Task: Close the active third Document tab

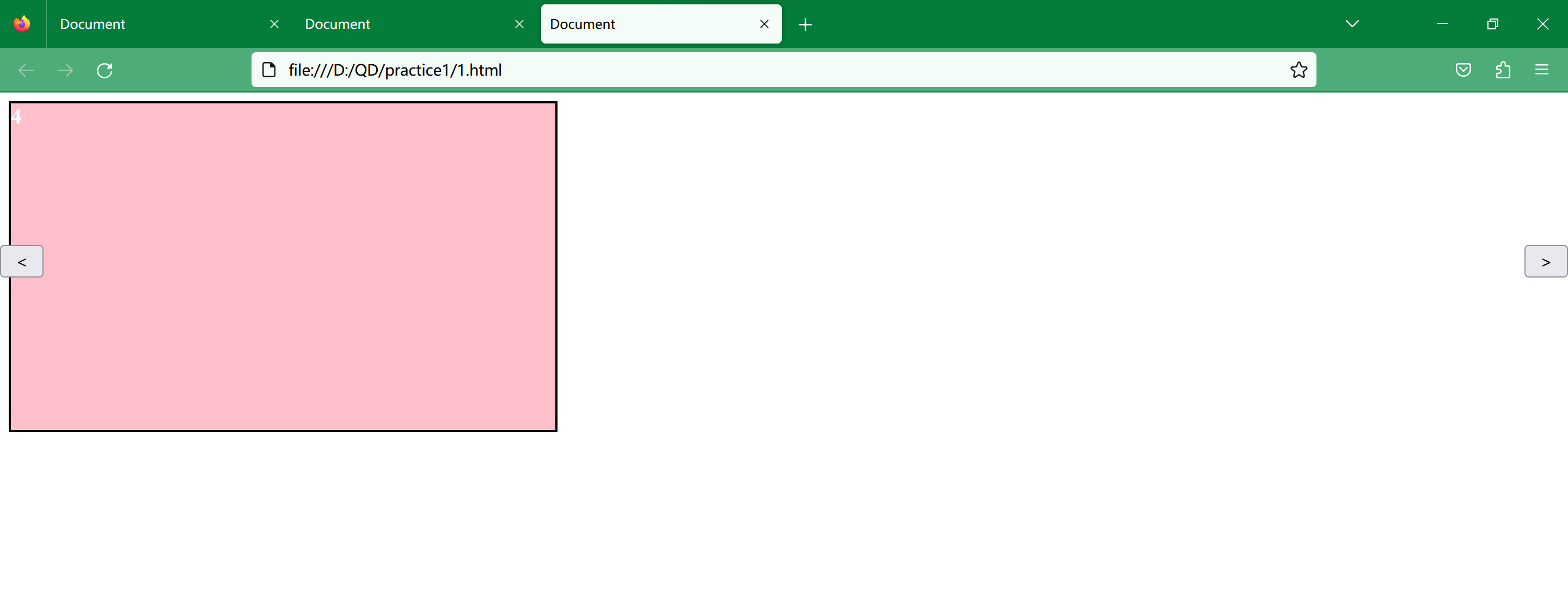Action: 764,24
